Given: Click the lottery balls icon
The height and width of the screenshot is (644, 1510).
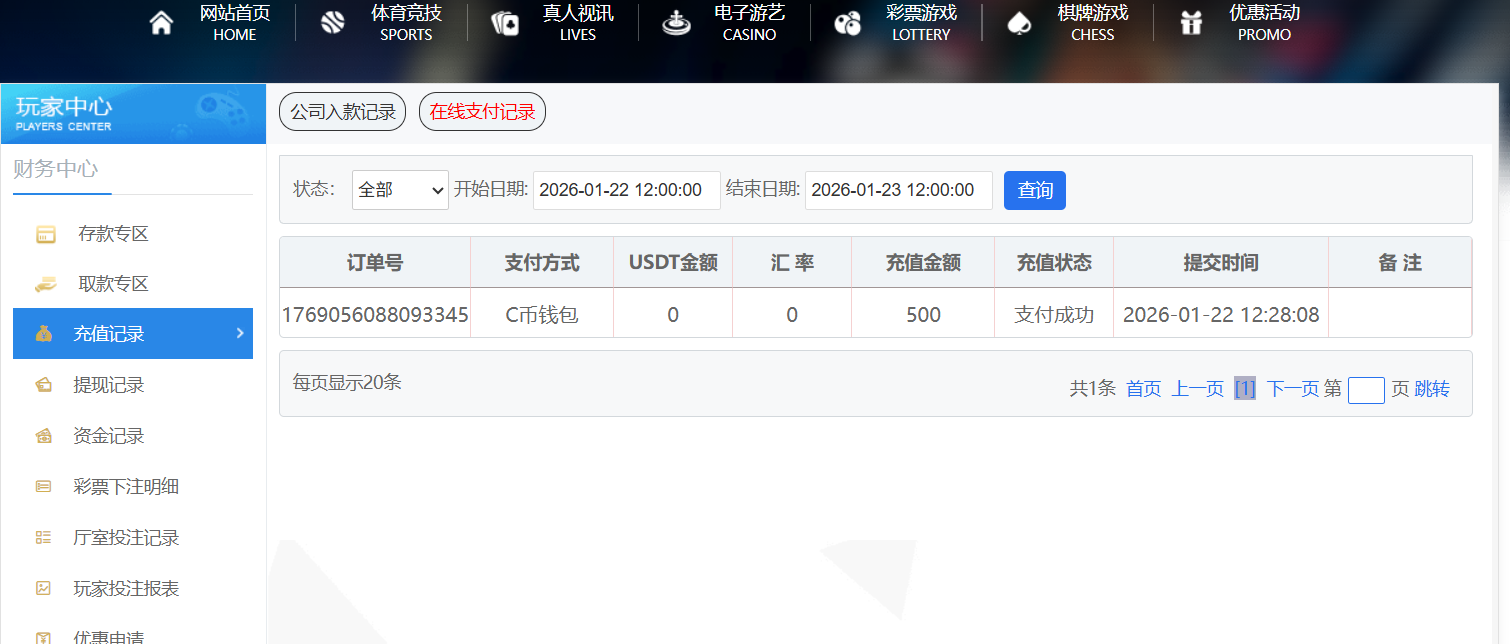Looking at the screenshot, I should coord(848,23).
